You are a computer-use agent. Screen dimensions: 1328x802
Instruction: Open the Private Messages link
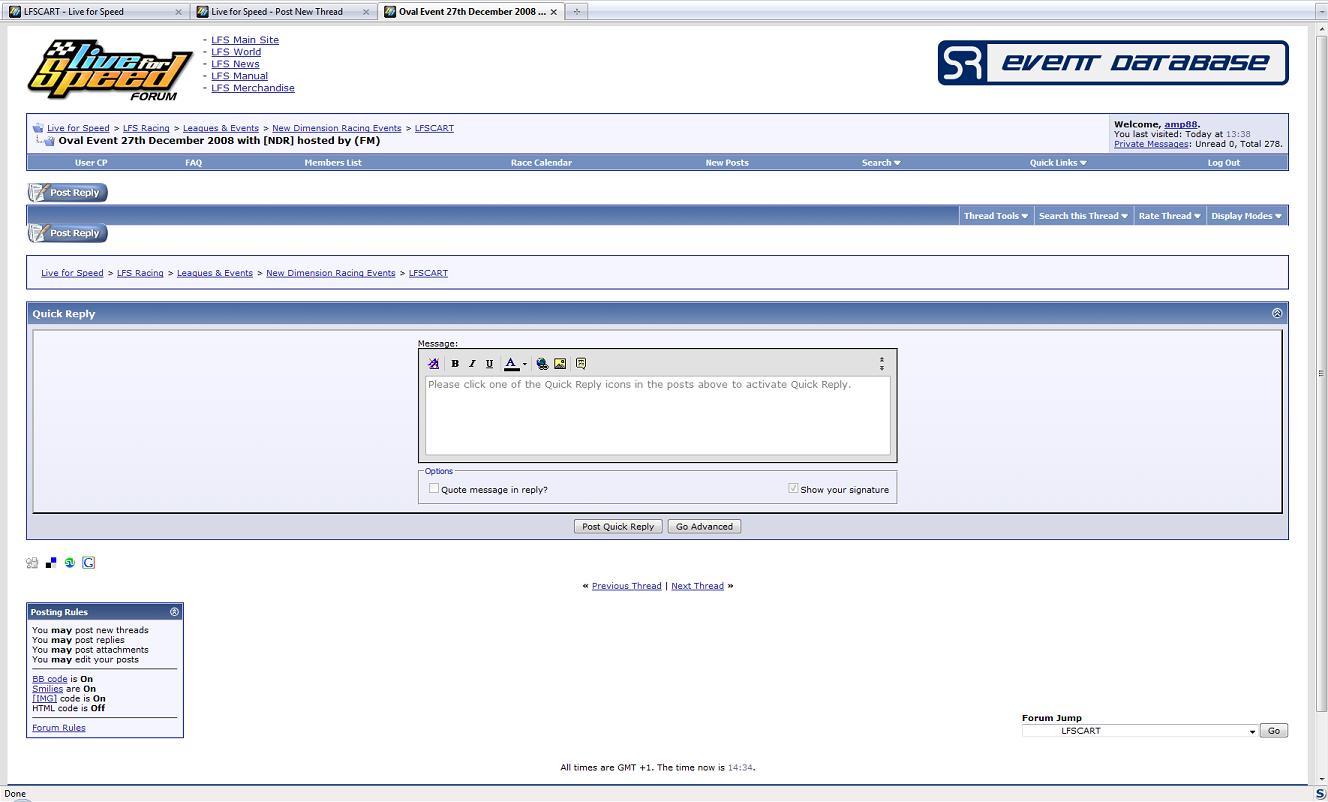pyautogui.click(x=1151, y=144)
